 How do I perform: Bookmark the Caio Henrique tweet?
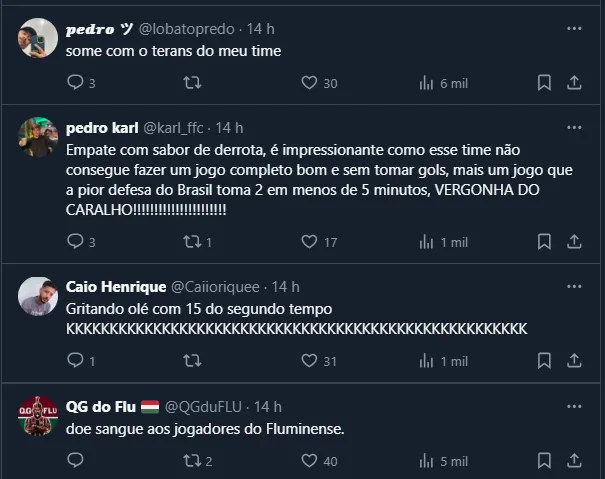[543, 360]
